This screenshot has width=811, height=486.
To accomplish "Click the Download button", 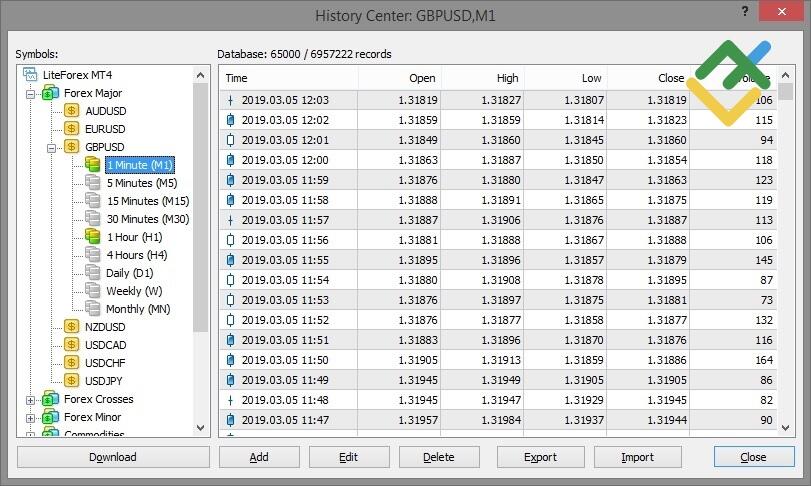I will pyautogui.click(x=113, y=457).
